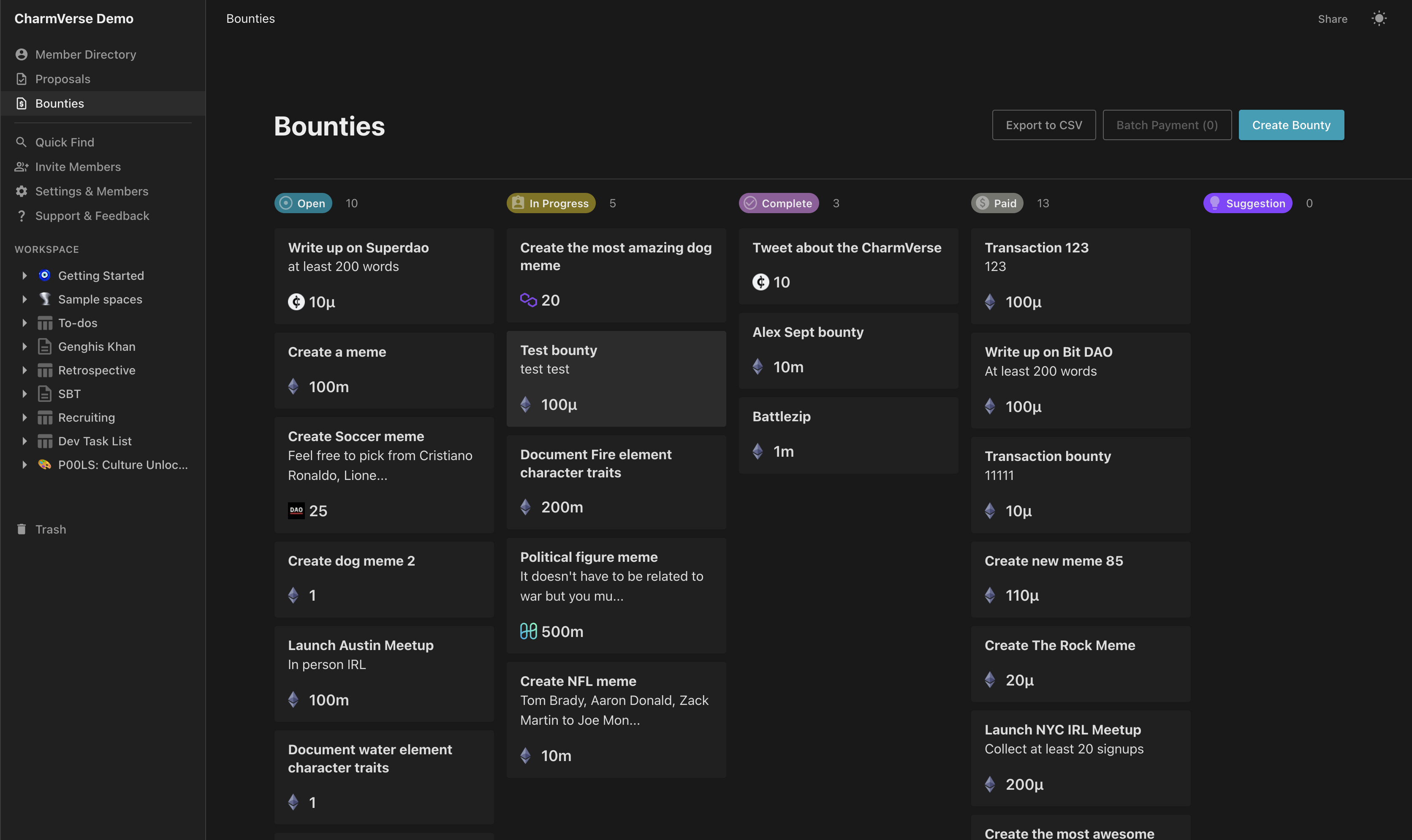Click the Share link at top
This screenshot has height=840, width=1412.
1332,19
